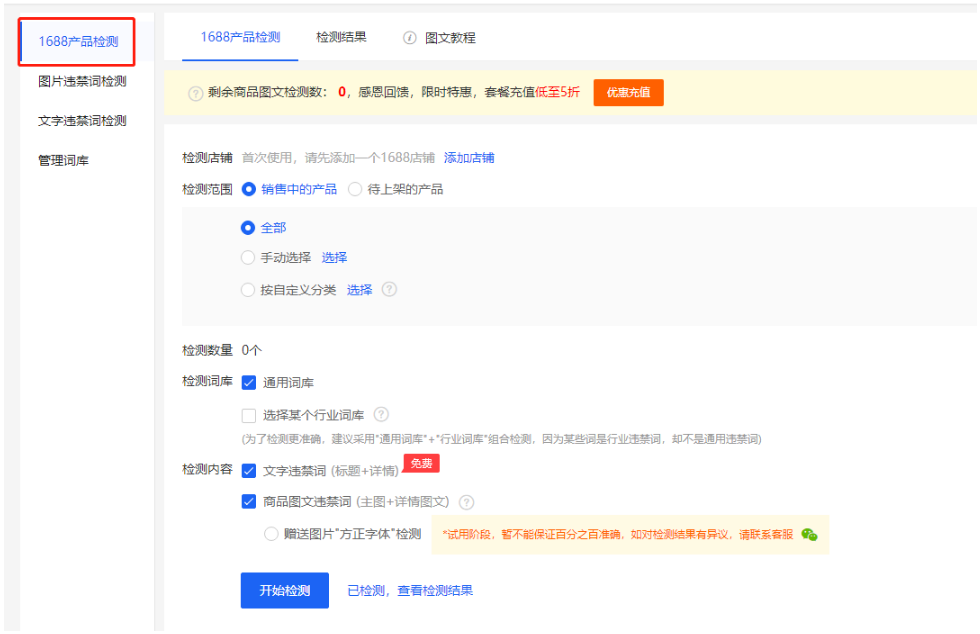Select the 手动选择 radio option
980x634 pixels.
click(248, 257)
